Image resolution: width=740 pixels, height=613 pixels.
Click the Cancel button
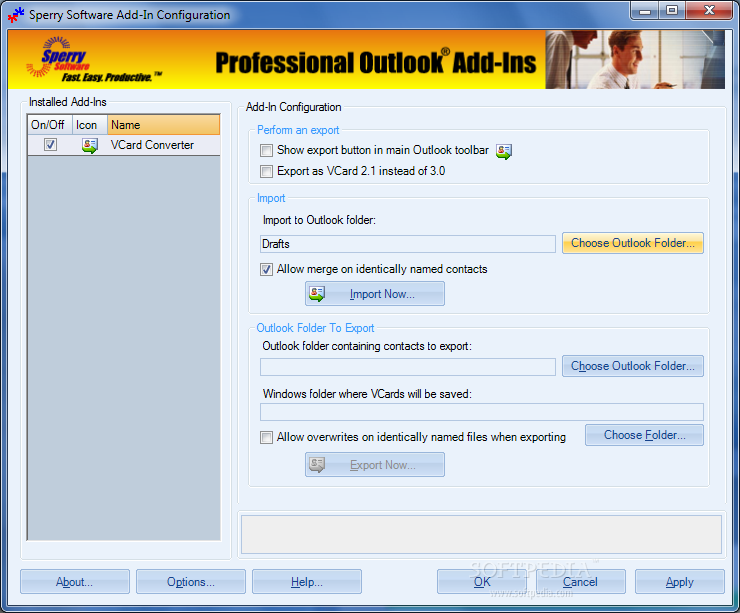coord(580,581)
